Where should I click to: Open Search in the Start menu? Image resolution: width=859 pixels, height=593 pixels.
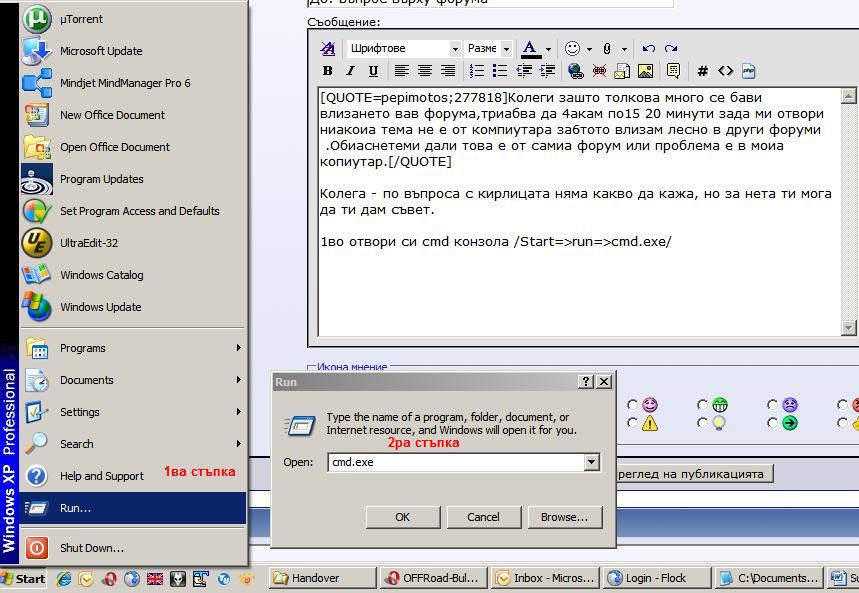click(x=133, y=444)
